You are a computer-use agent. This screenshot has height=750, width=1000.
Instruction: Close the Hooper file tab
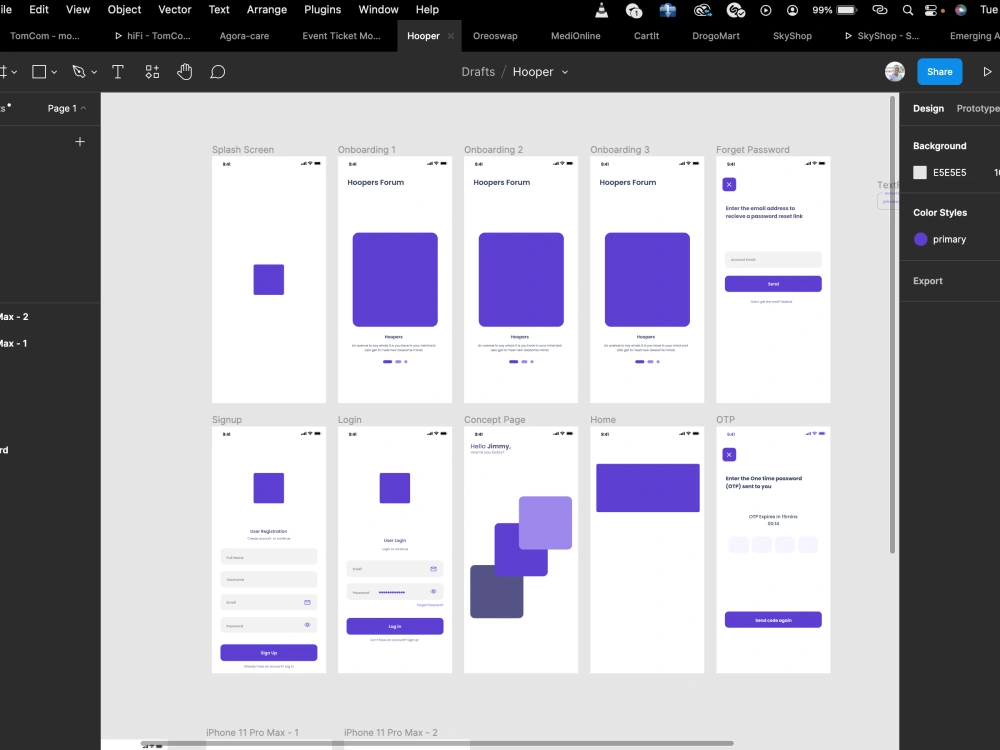[451, 36]
